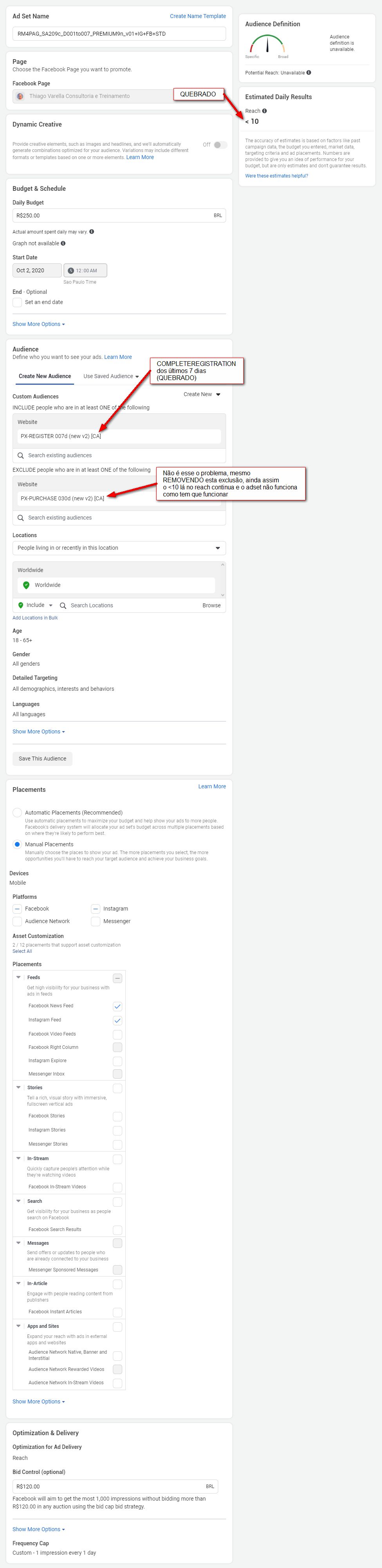Screen dimensions: 382x1568
Task: Click the Daily Budget input field
Action: click(112, 215)
